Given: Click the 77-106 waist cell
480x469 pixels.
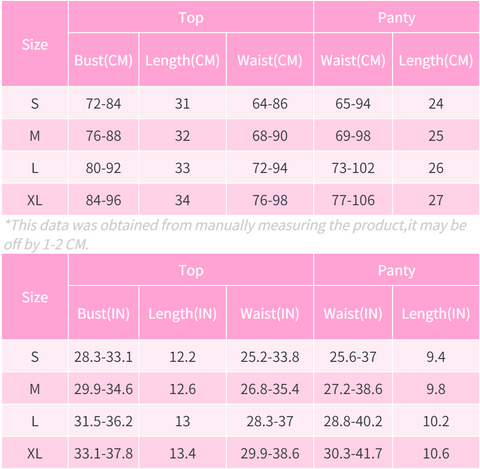Looking at the screenshot, I should point(353,200).
